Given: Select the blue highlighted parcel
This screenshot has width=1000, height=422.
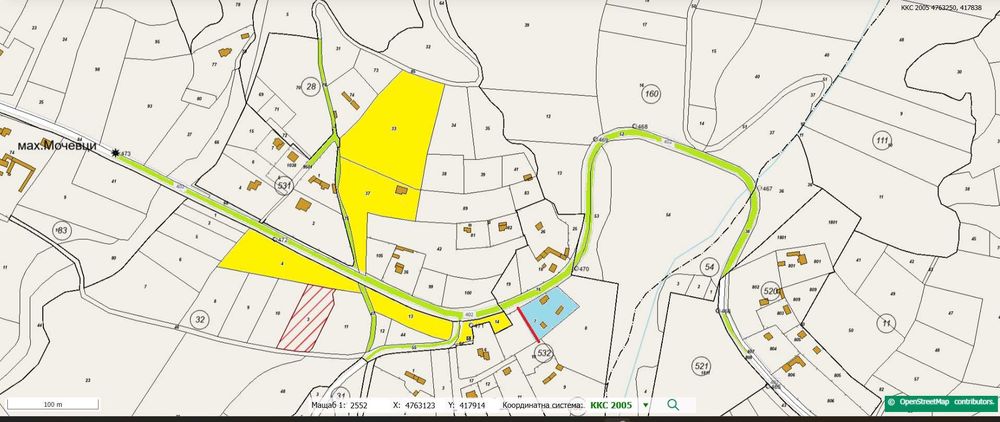Looking at the screenshot, I should pyautogui.click(x=551, y=310).
